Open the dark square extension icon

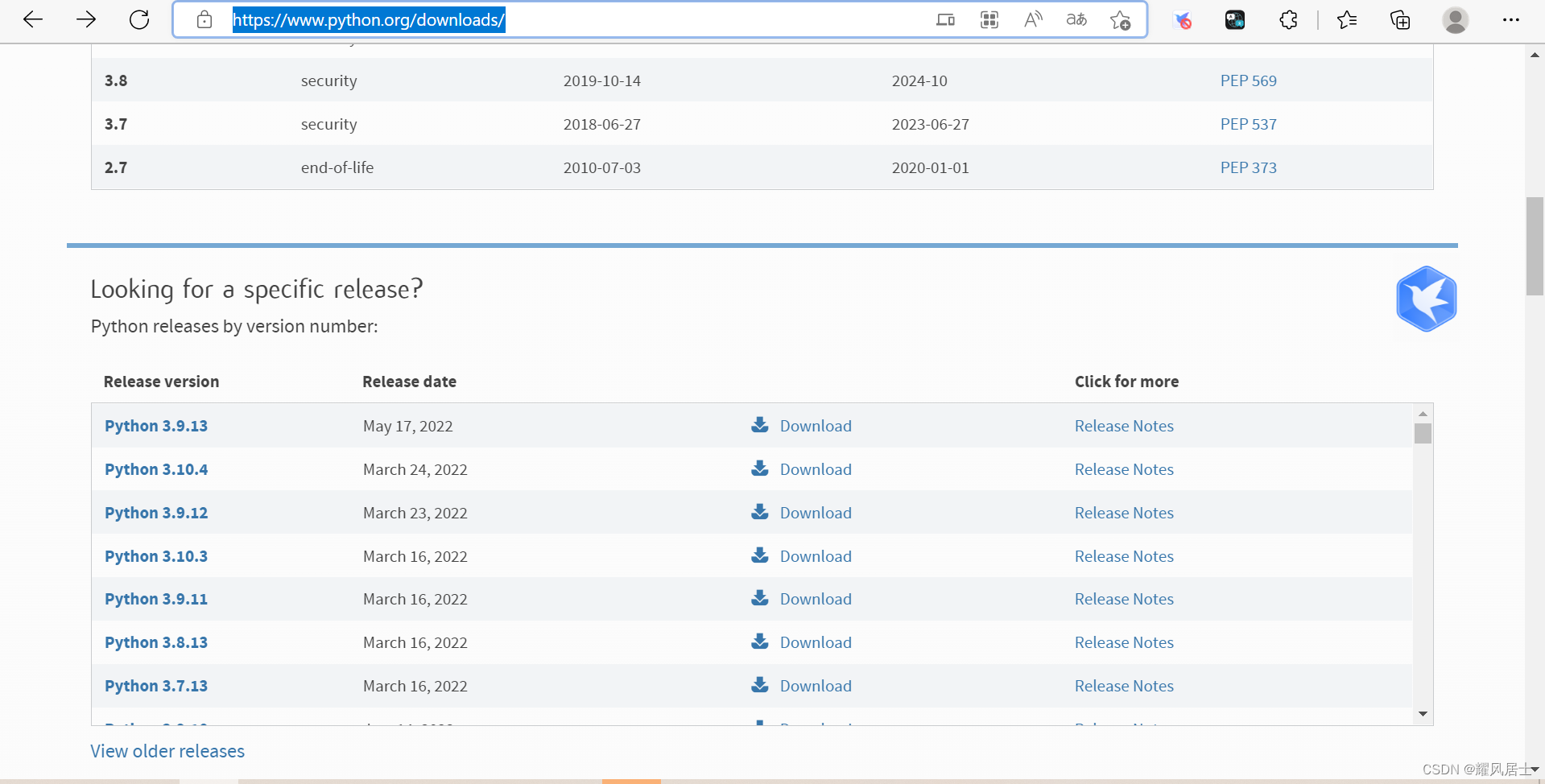(1235, 20)
